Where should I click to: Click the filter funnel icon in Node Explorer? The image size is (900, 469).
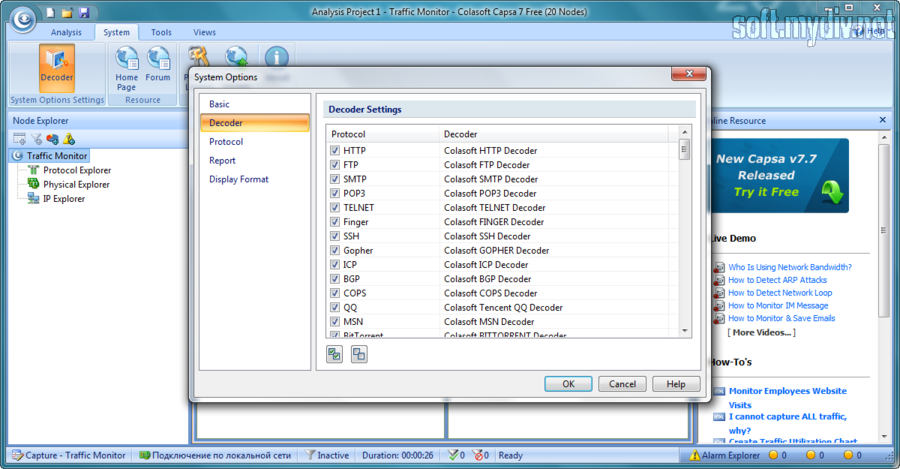[36, 139]
